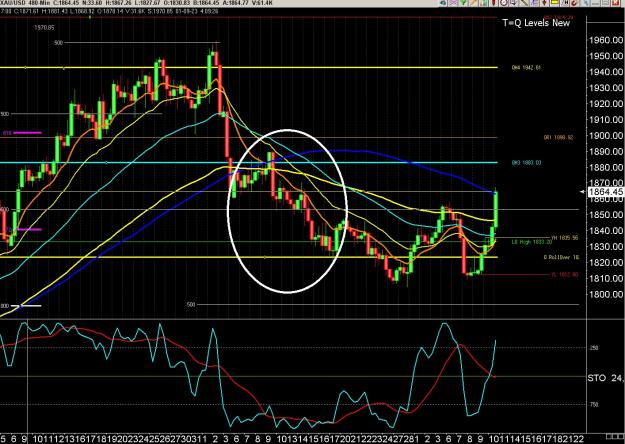
Task: Click the stochastic 750 scale label
Action: pos(594,405)
